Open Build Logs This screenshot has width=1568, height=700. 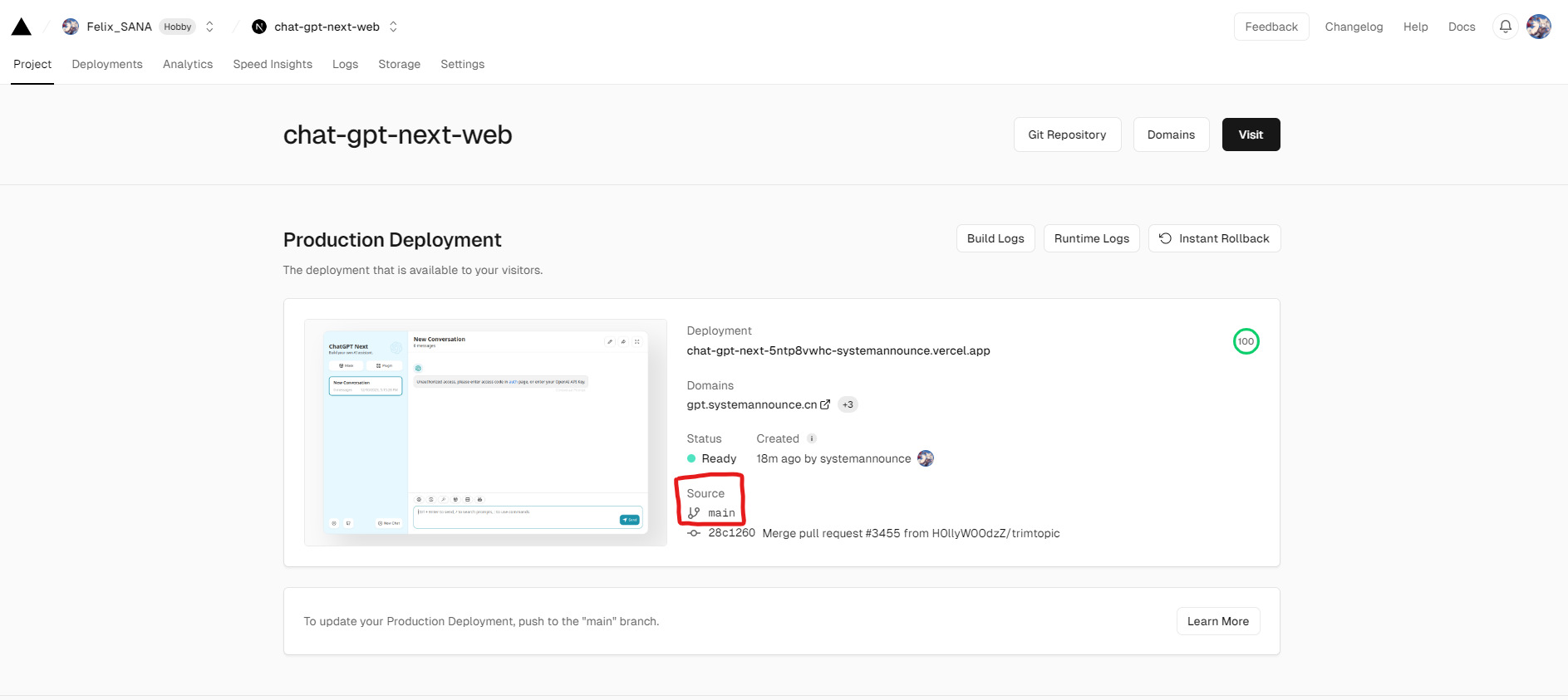point(995,238)
